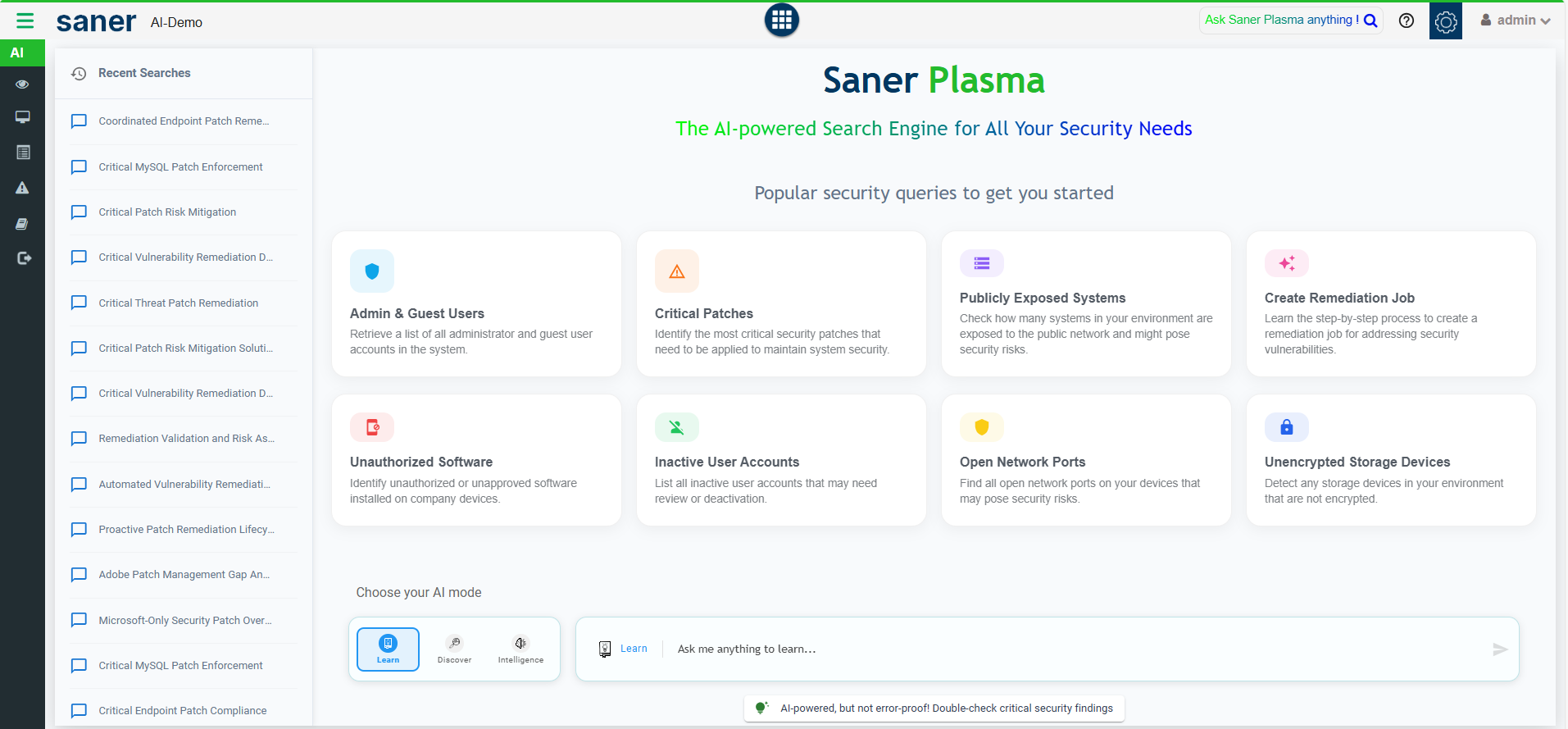Open the monitor devices sidebar icon
Image resolution: width=1568 pixels, height=729 pixels.
click(x=22, y=117)
